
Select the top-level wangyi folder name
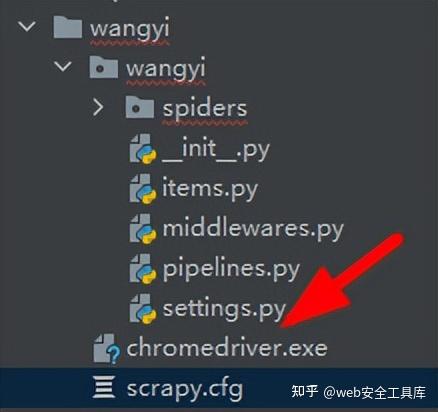(130, 29)
